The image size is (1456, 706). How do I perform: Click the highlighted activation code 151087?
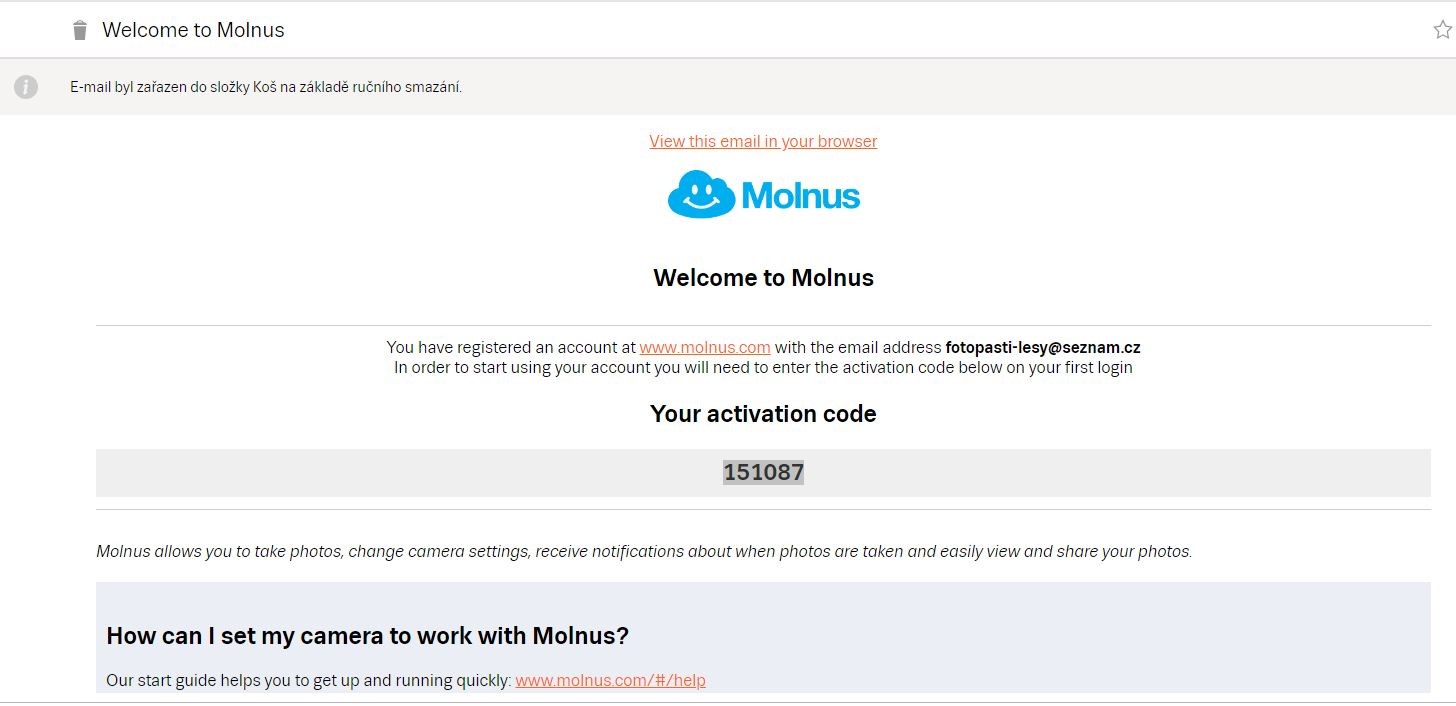[x=764, y=472]
